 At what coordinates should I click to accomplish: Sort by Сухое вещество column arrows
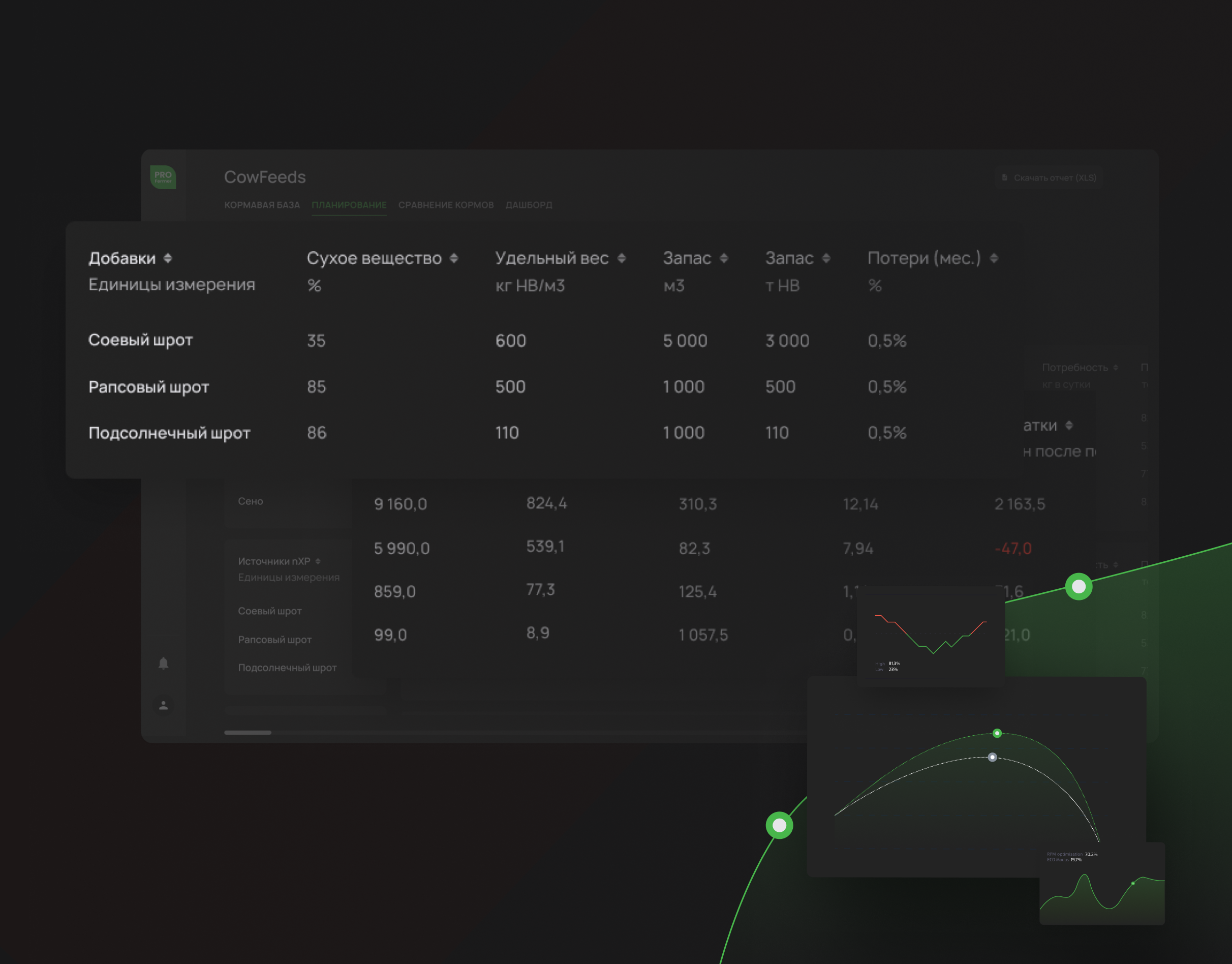click(x=453, y=258)
